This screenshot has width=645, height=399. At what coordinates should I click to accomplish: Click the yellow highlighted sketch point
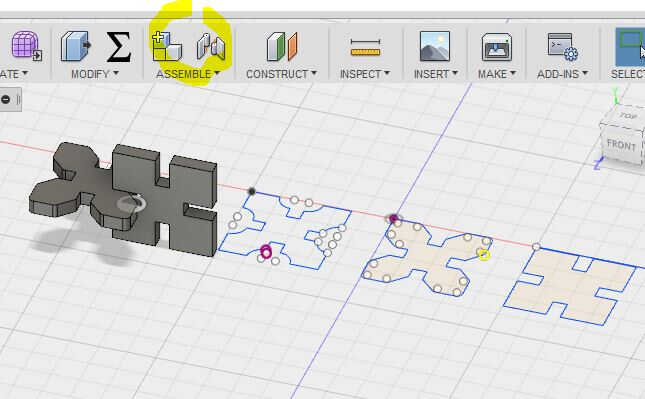(484, 255)
